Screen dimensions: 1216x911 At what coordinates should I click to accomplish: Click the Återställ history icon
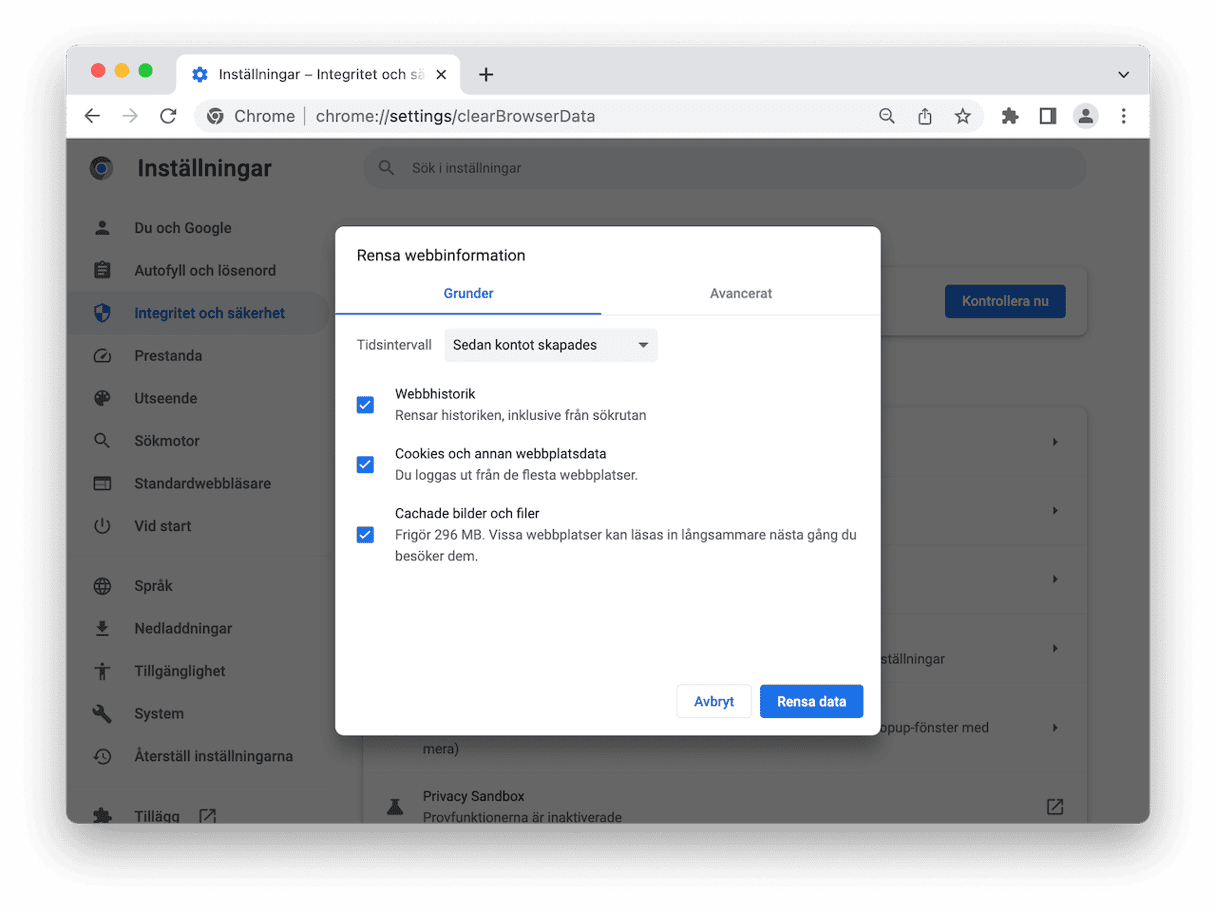(102, 756)
